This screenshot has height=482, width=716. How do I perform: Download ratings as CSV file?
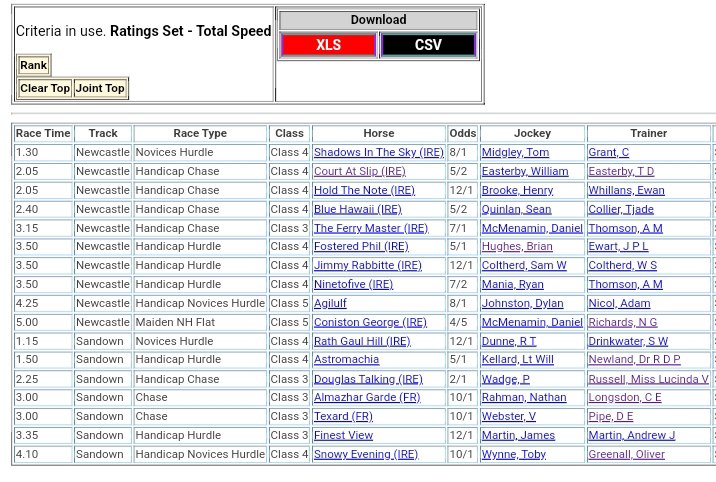[x=428, y=45]
